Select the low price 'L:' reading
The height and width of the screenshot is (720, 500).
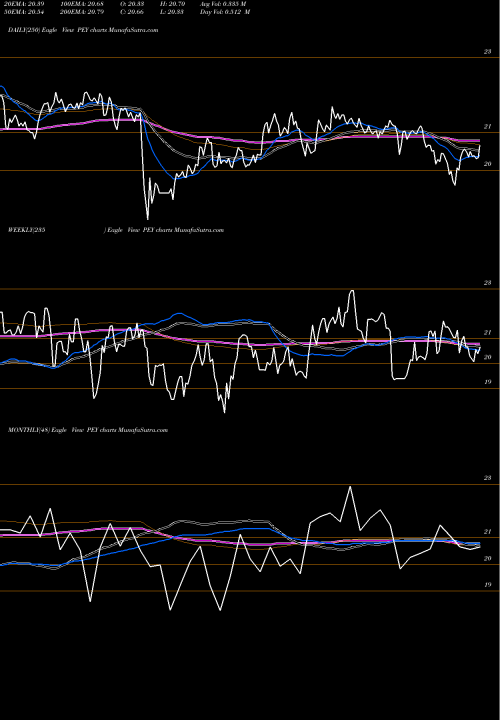pos(172,12)
